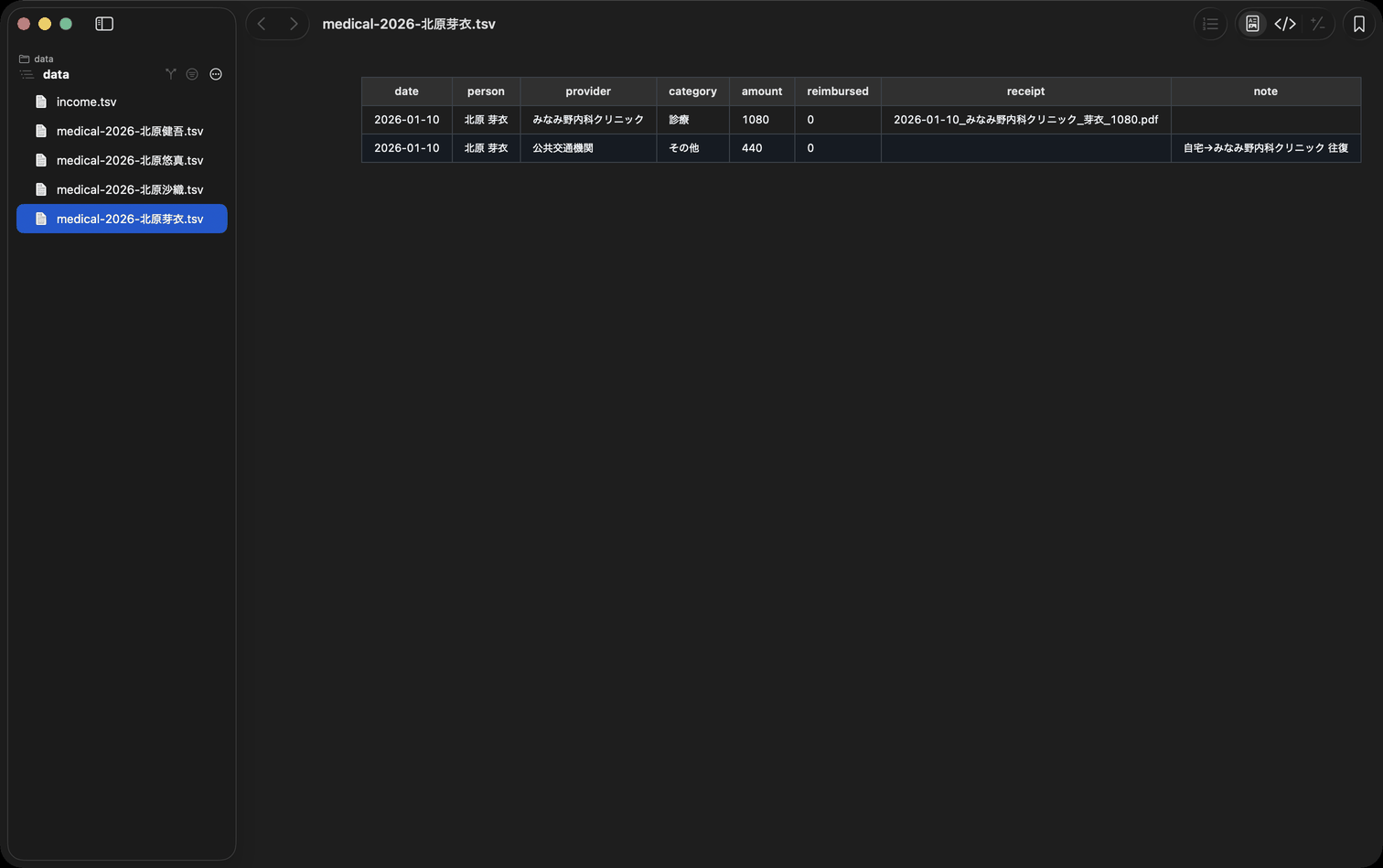Click the note cell '自宅→みなみ野内科クリニック 往復'
Screen dimensions: 1383x868
[x=1266, y=148]
